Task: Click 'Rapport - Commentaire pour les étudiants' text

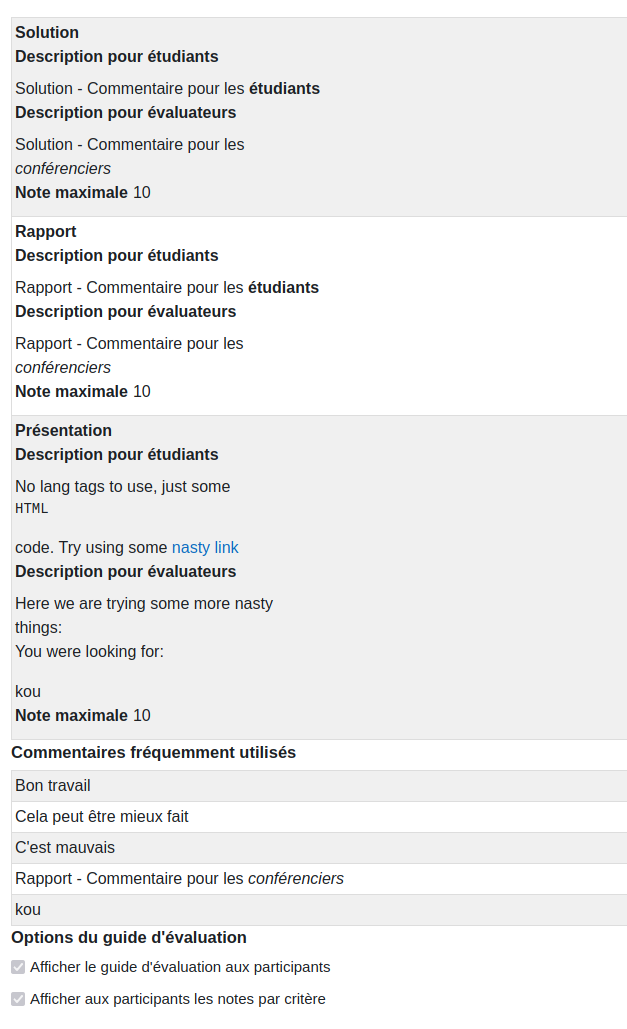Action: coord(167,287)
